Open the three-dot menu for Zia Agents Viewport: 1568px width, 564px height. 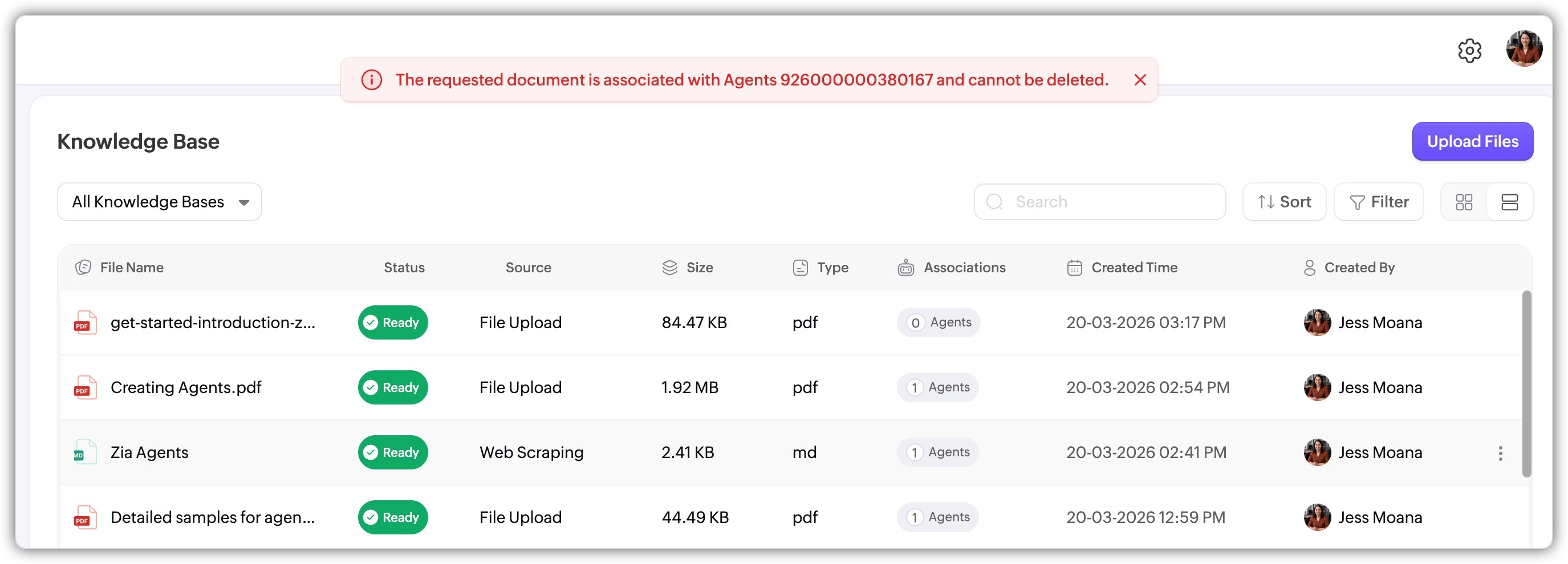click(x=1500, y=453)
